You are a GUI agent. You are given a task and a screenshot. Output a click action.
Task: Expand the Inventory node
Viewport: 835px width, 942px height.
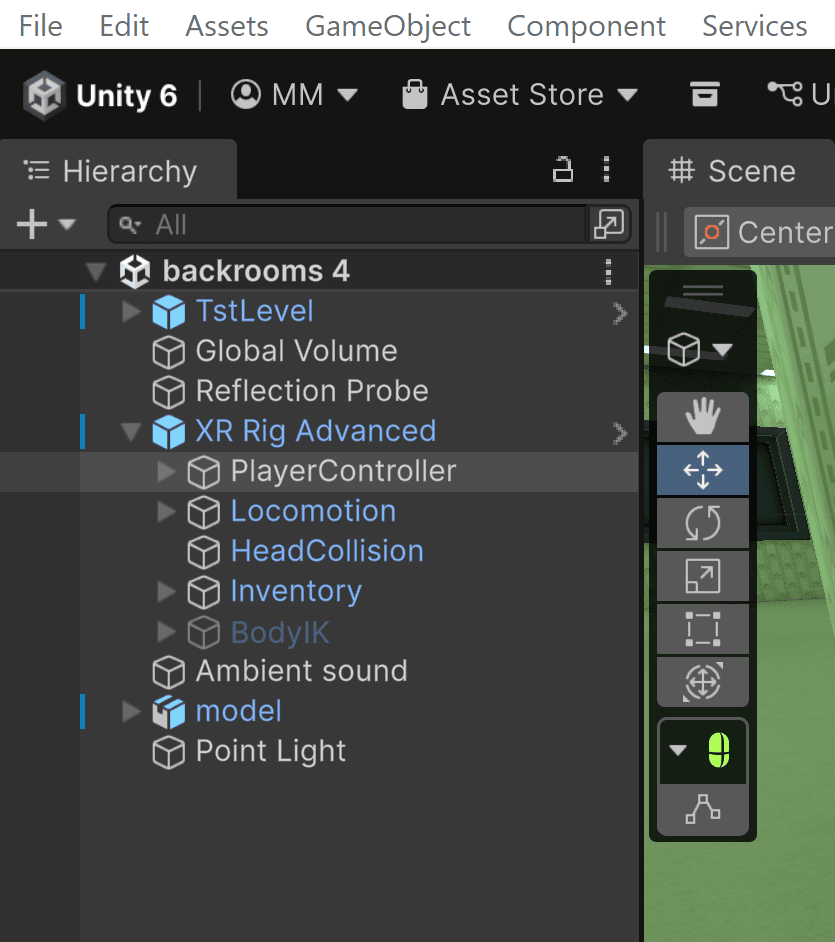click(x=166, y=592)
